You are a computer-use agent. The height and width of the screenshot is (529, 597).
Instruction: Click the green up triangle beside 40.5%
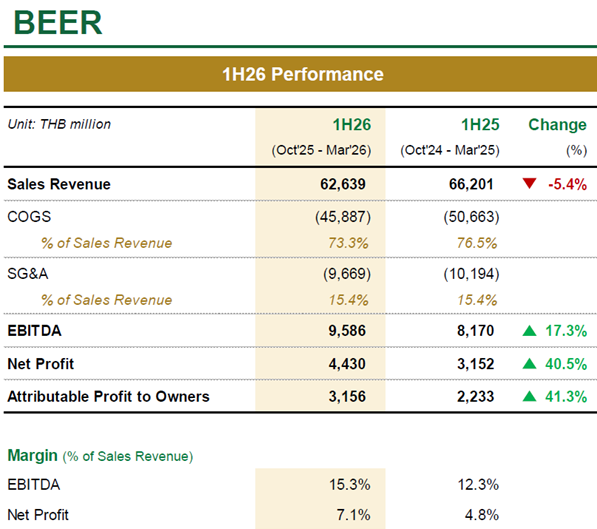pyautogui.click(x=530, y=364)
